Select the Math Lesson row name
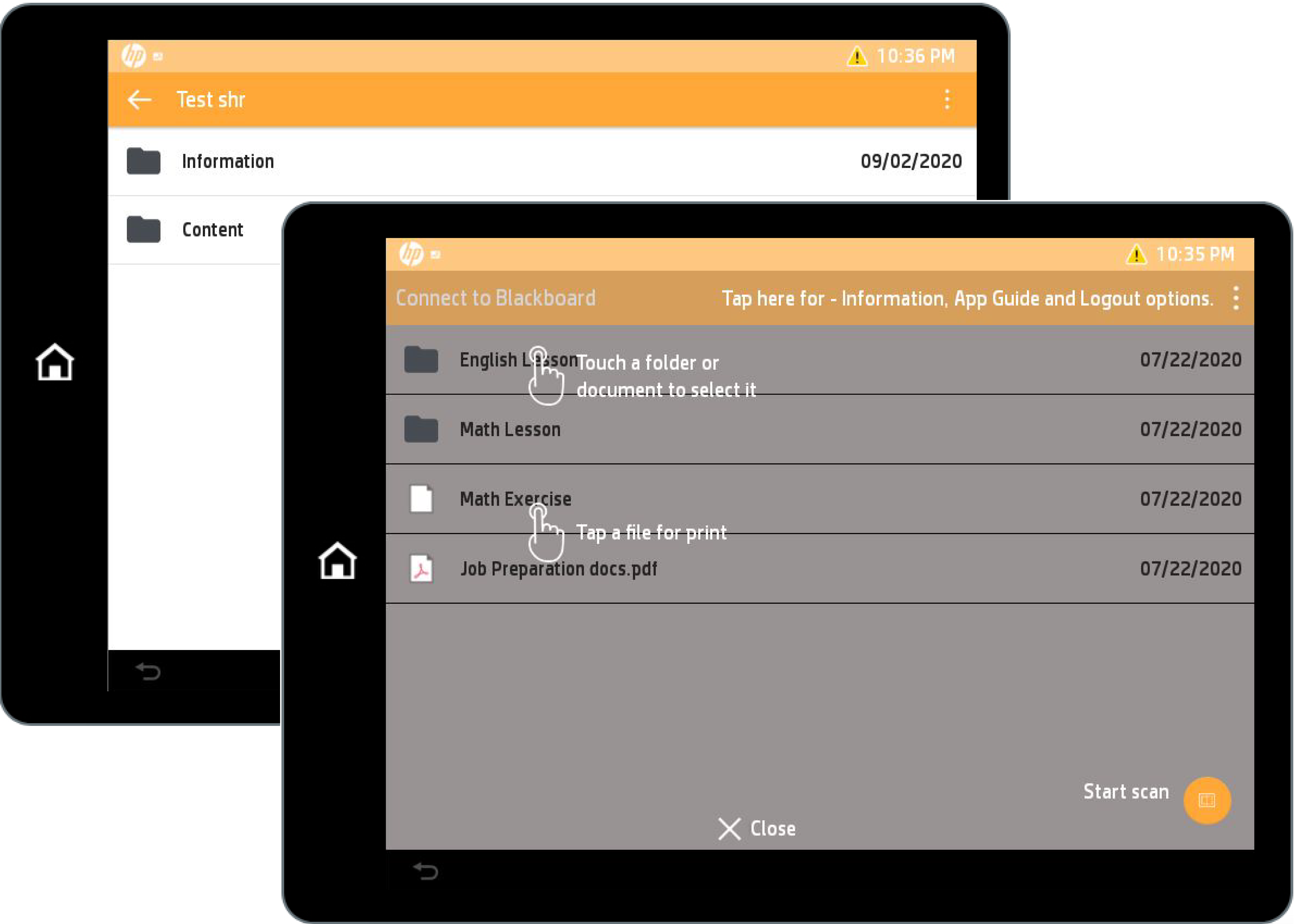Viewport: 1294px width, 924px height. pos(510,430)
